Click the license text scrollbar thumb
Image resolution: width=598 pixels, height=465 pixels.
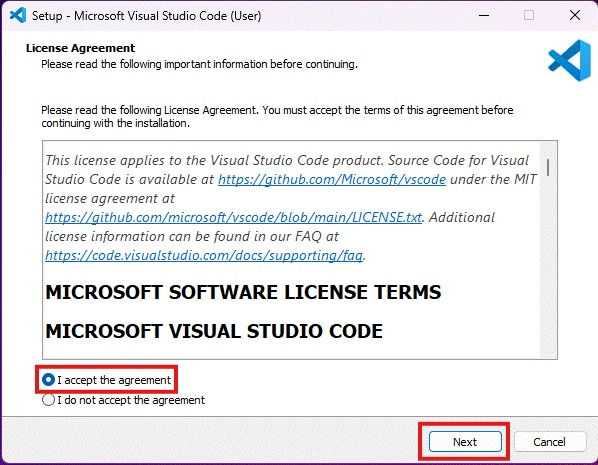tap(548, 167)
